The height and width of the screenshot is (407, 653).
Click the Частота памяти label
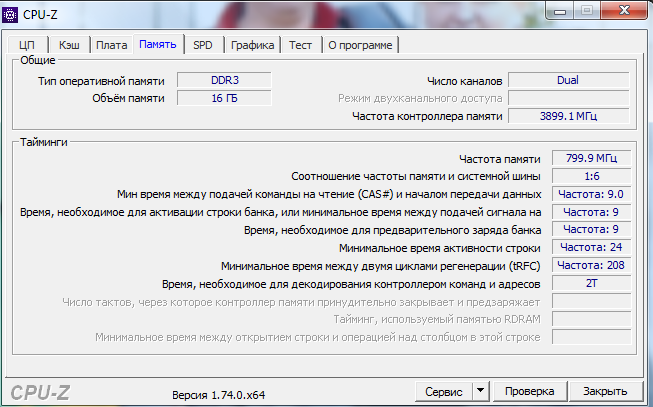pos(500,159)
